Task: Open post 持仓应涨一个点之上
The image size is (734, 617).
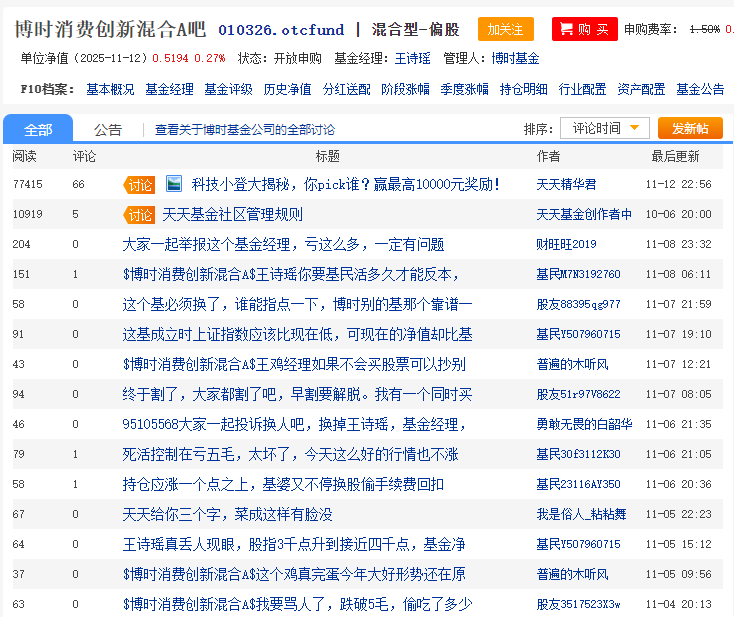Action: pyautogui.click(x=283, y=484)
